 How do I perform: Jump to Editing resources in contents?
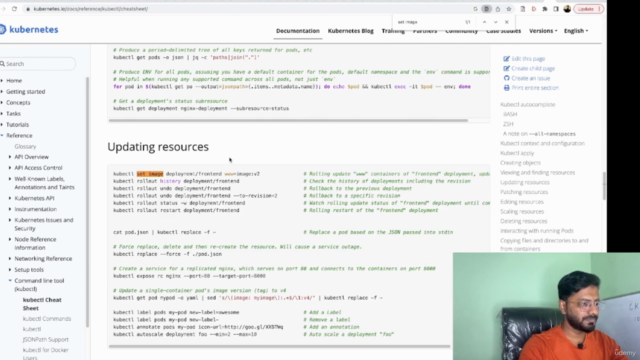tap(522, 202)
